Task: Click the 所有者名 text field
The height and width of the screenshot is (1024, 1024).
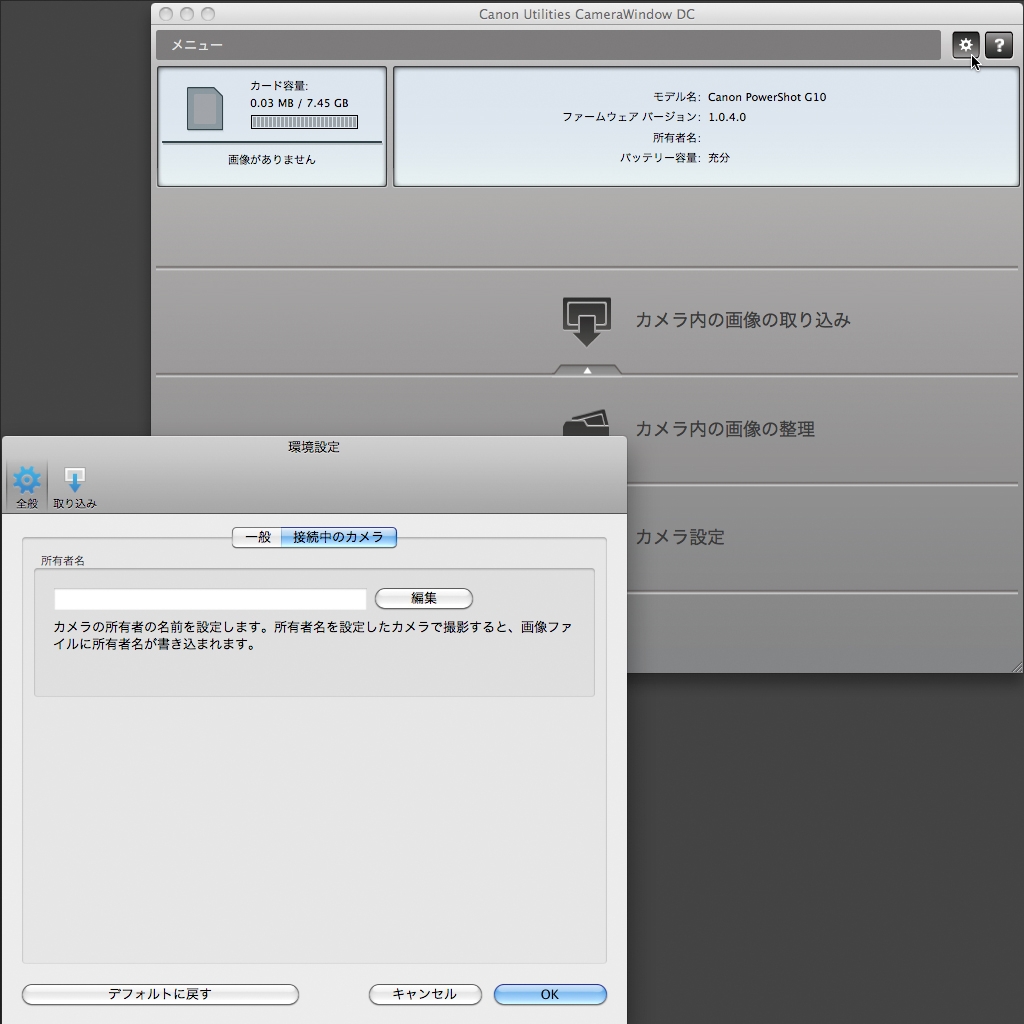Action: point(210,599)
